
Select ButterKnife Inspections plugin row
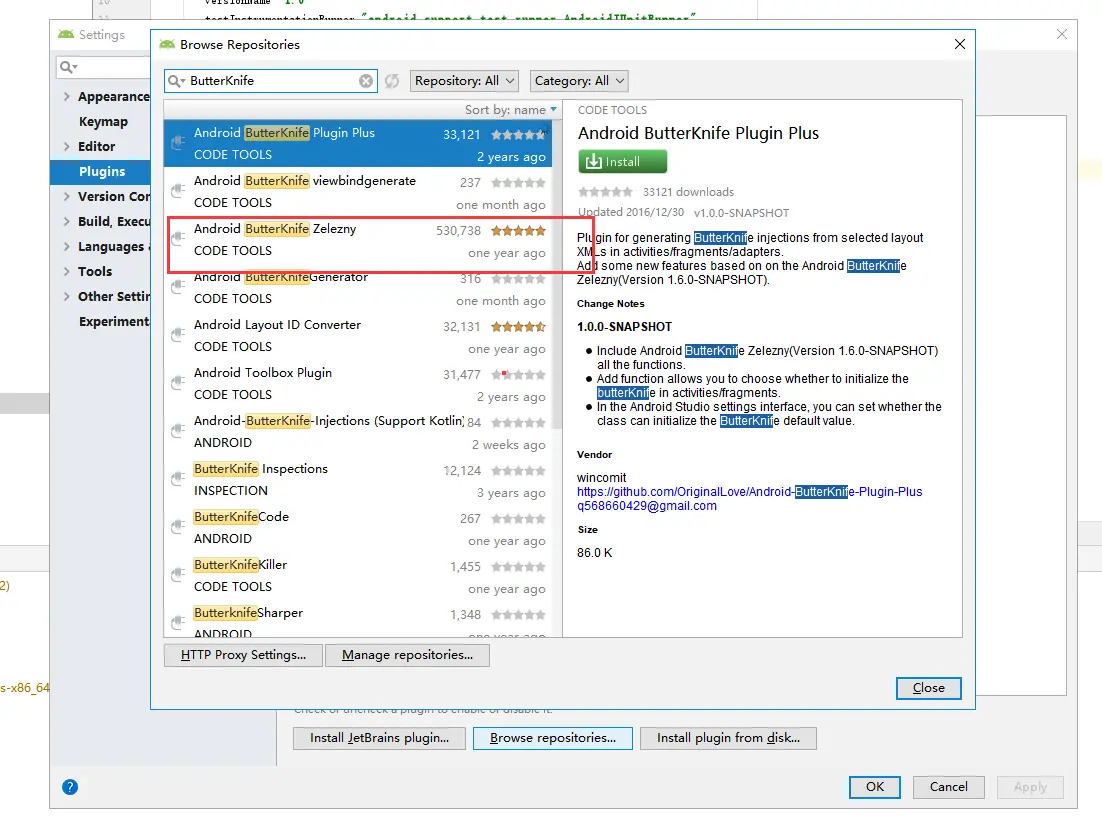point(358,480)
